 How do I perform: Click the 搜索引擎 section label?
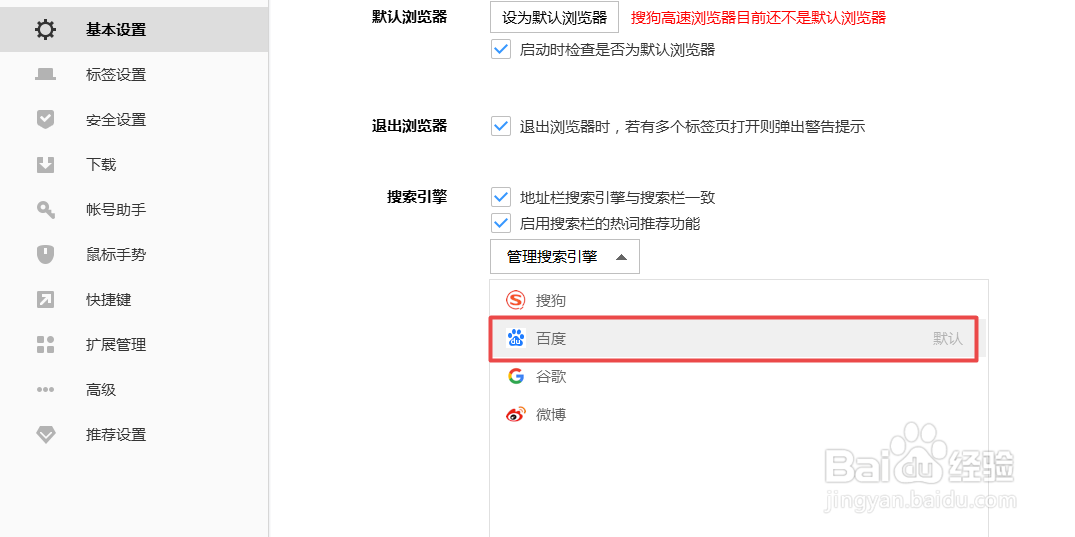point(417,198)
